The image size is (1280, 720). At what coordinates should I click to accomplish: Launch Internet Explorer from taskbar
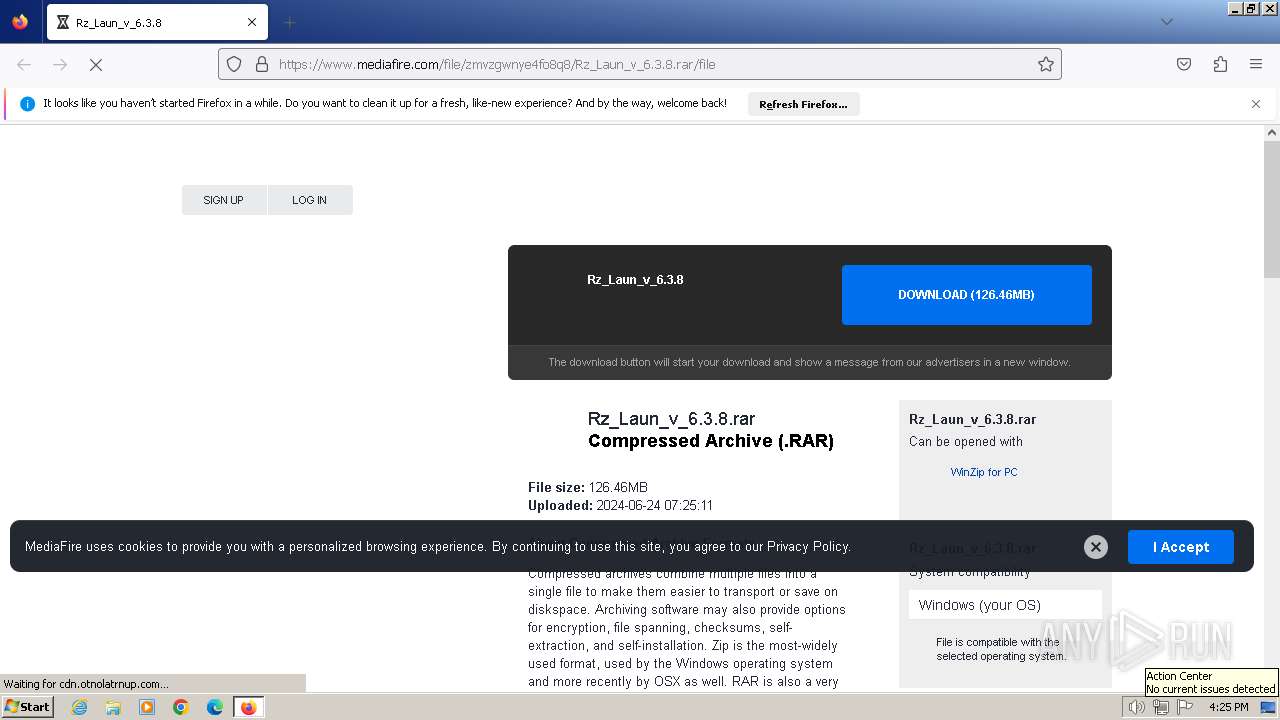pos(80,707)
